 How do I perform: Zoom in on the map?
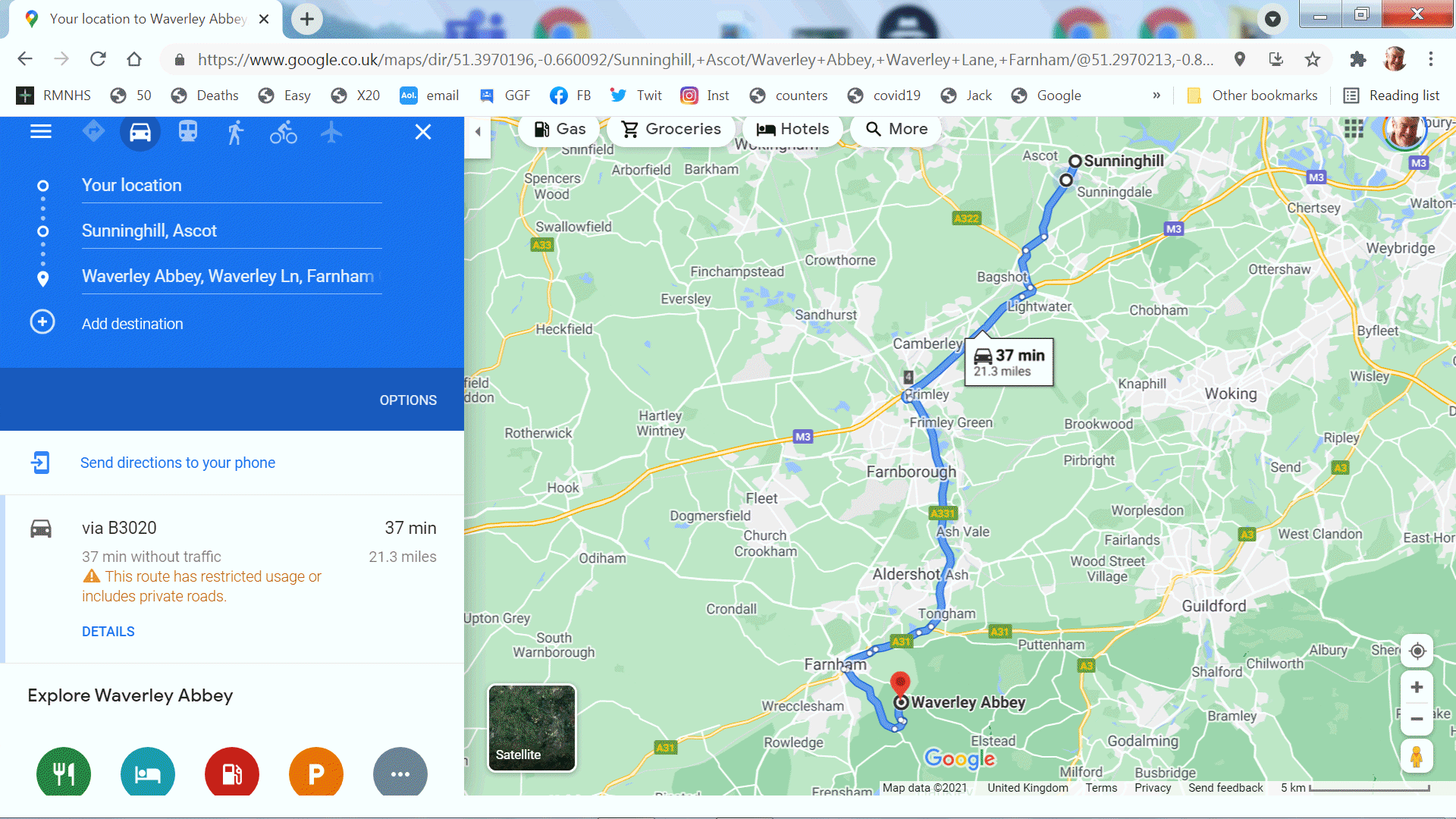(x=1417, y=687)
